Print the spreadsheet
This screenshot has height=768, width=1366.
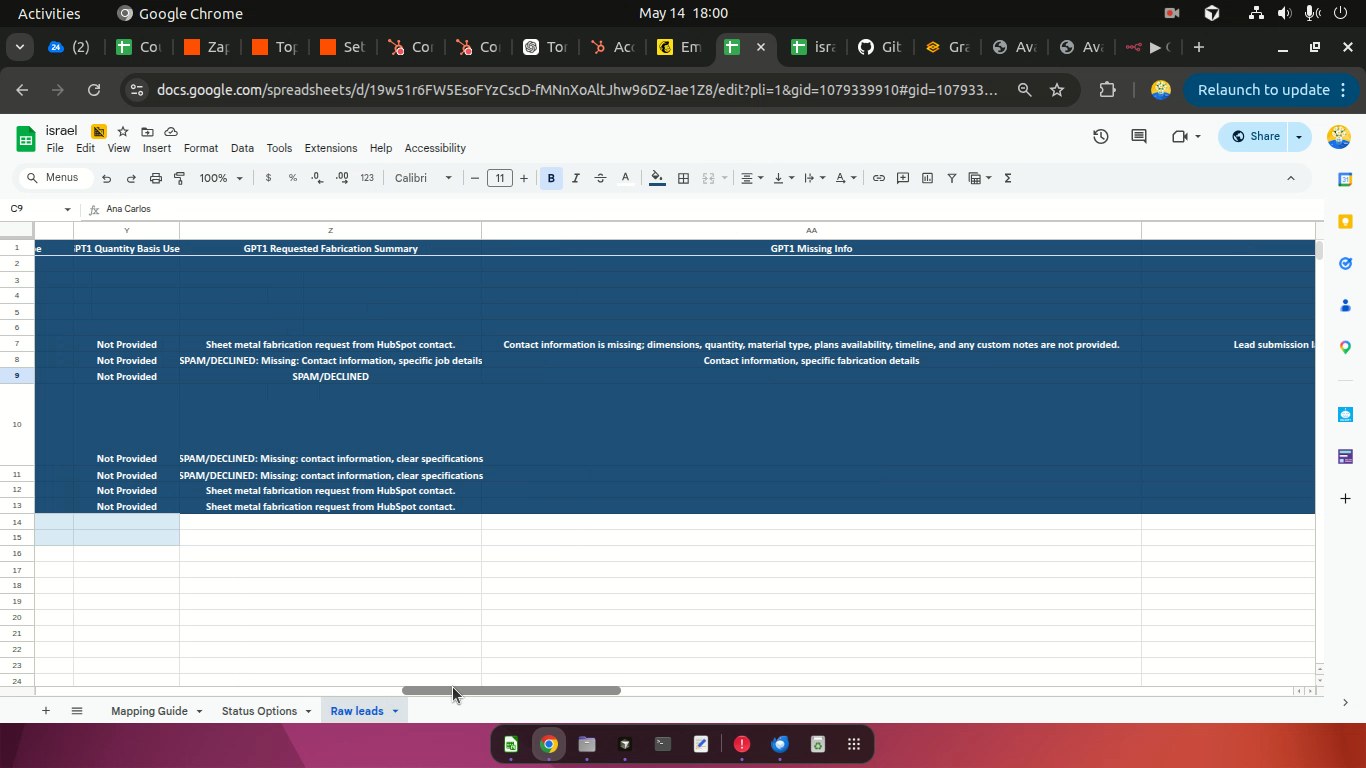[x=155, y=178]
